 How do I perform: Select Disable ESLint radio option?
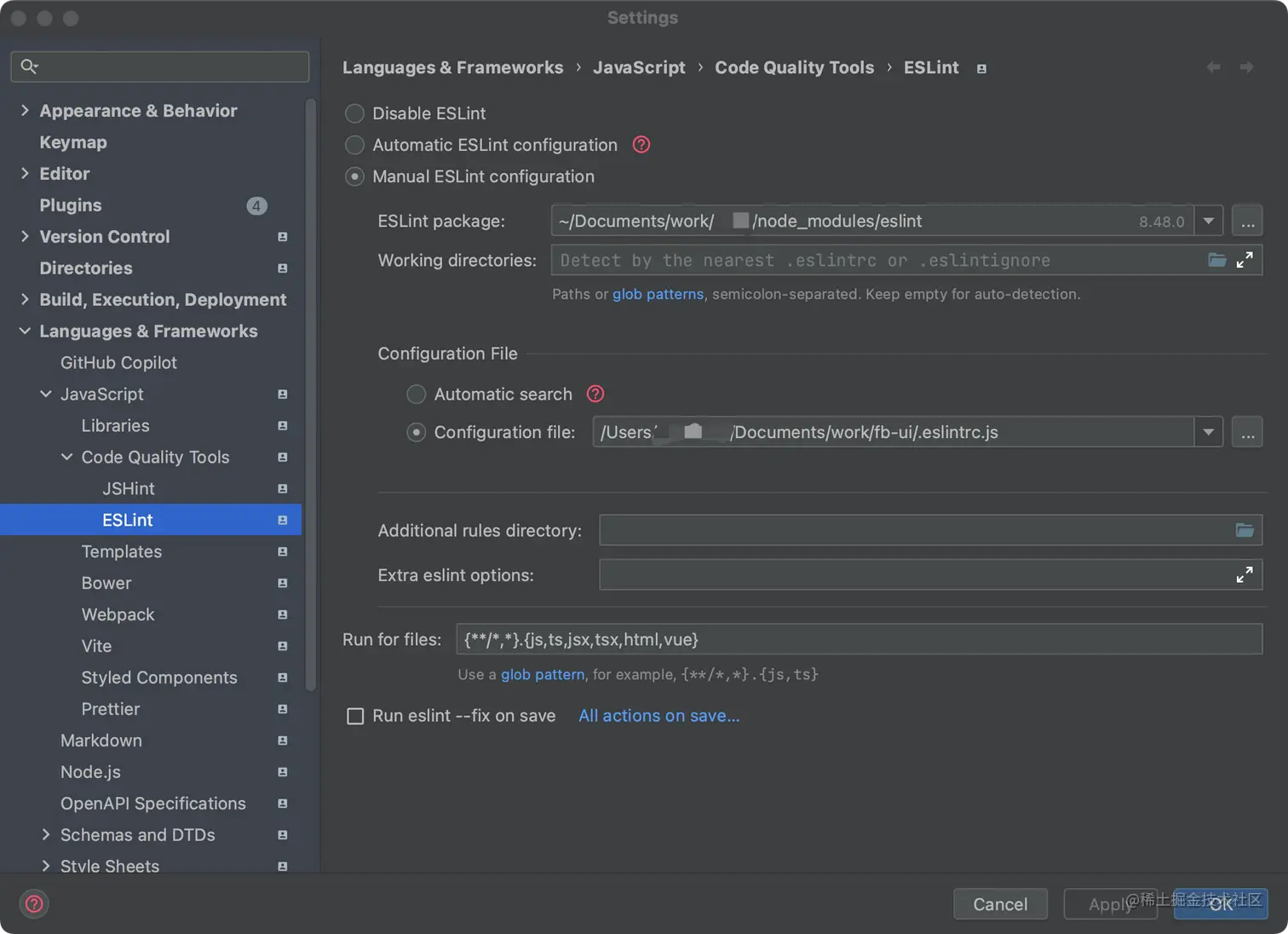[x=354, y=113]
